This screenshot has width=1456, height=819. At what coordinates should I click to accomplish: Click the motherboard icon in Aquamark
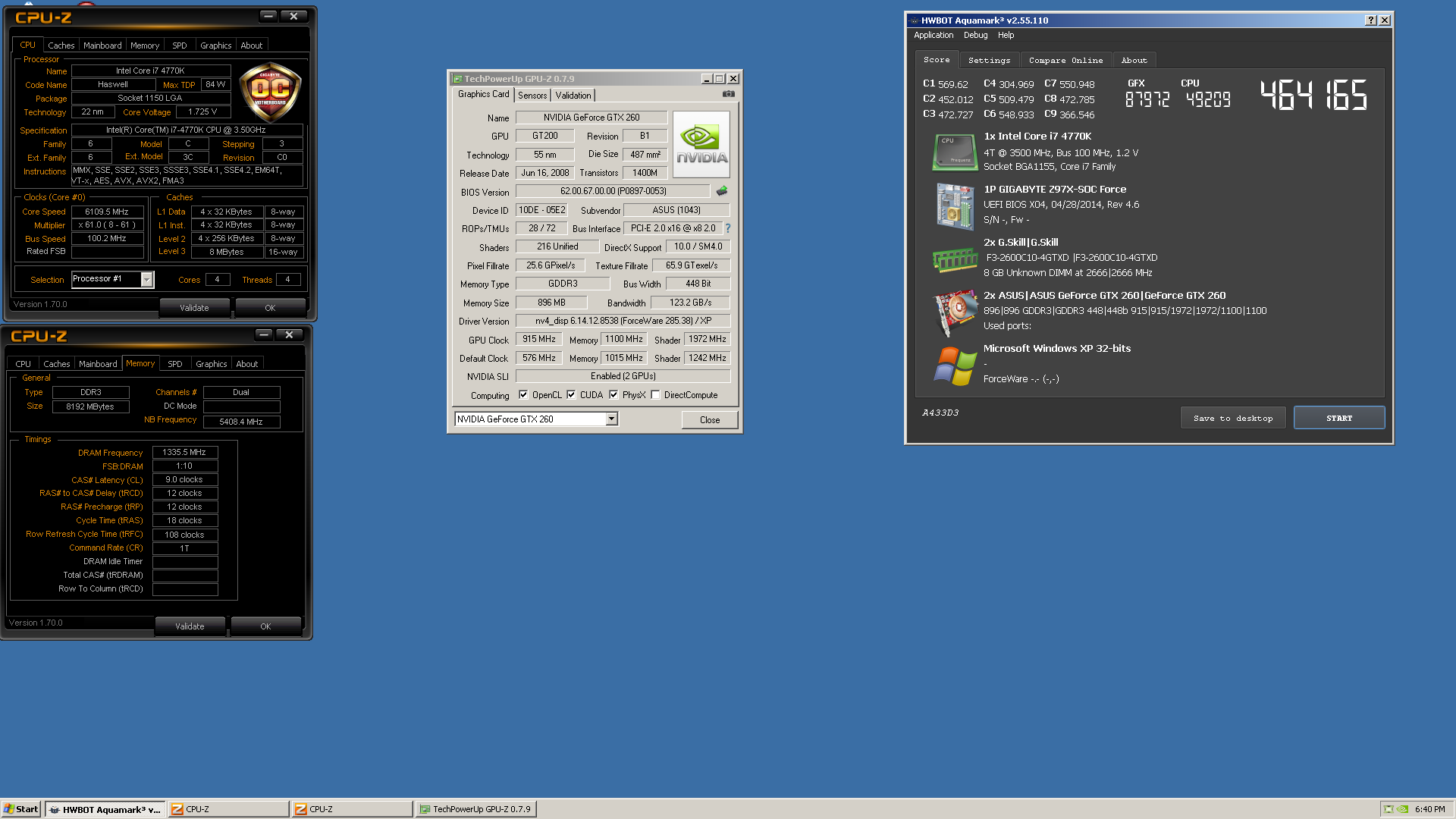(x=955, y=206)
